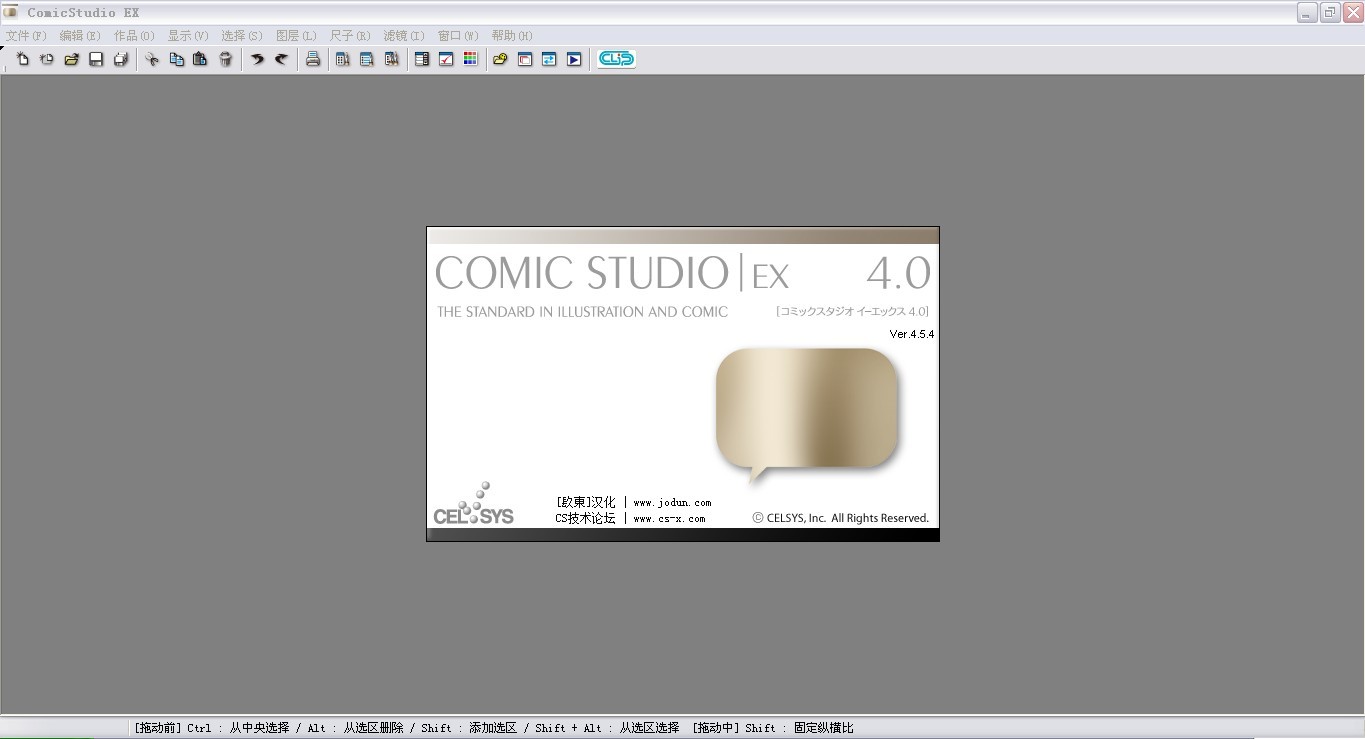Cut with the scissors icon
Screen dimensions: 1365x739
click(152, 59)
